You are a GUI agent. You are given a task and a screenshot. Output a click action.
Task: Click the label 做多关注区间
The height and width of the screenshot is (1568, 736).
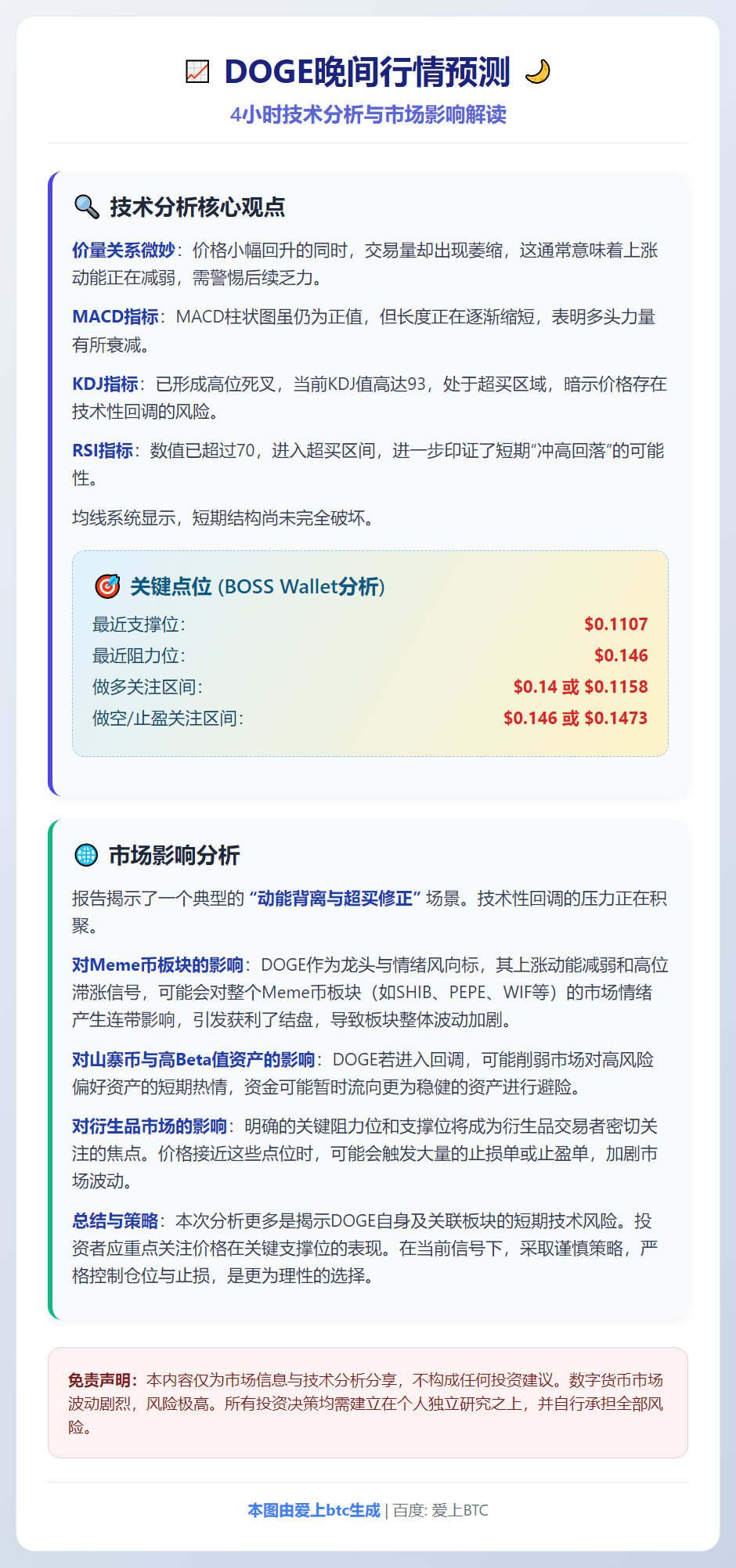147,687
